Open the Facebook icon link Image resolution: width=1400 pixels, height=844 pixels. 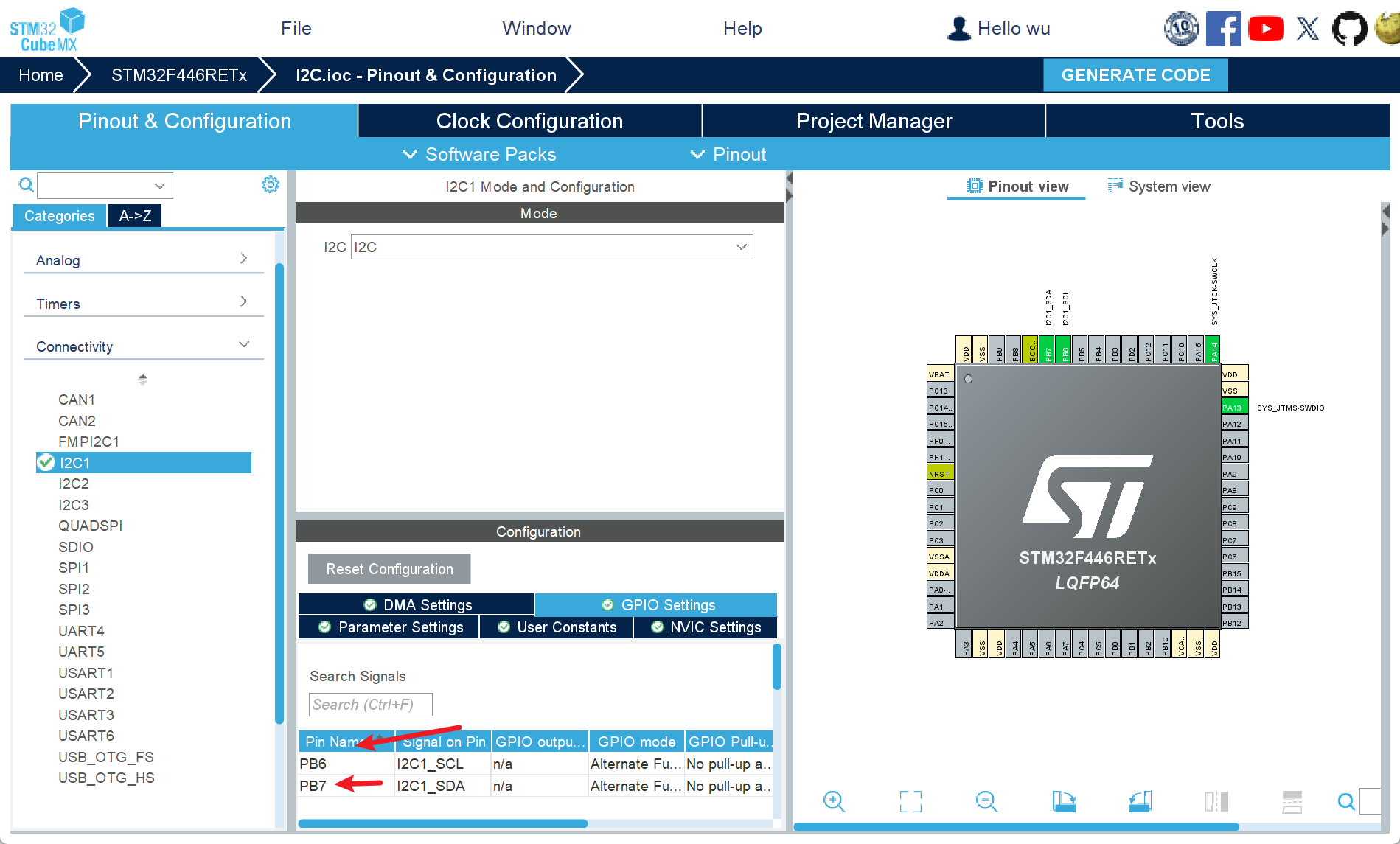(1223, 29)
